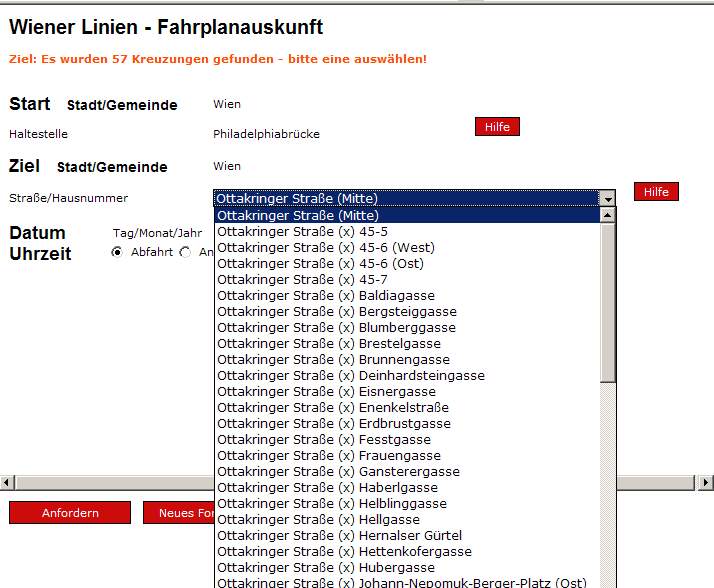Click the Hilfe button beside Haltestelle

tap(497, 127)
